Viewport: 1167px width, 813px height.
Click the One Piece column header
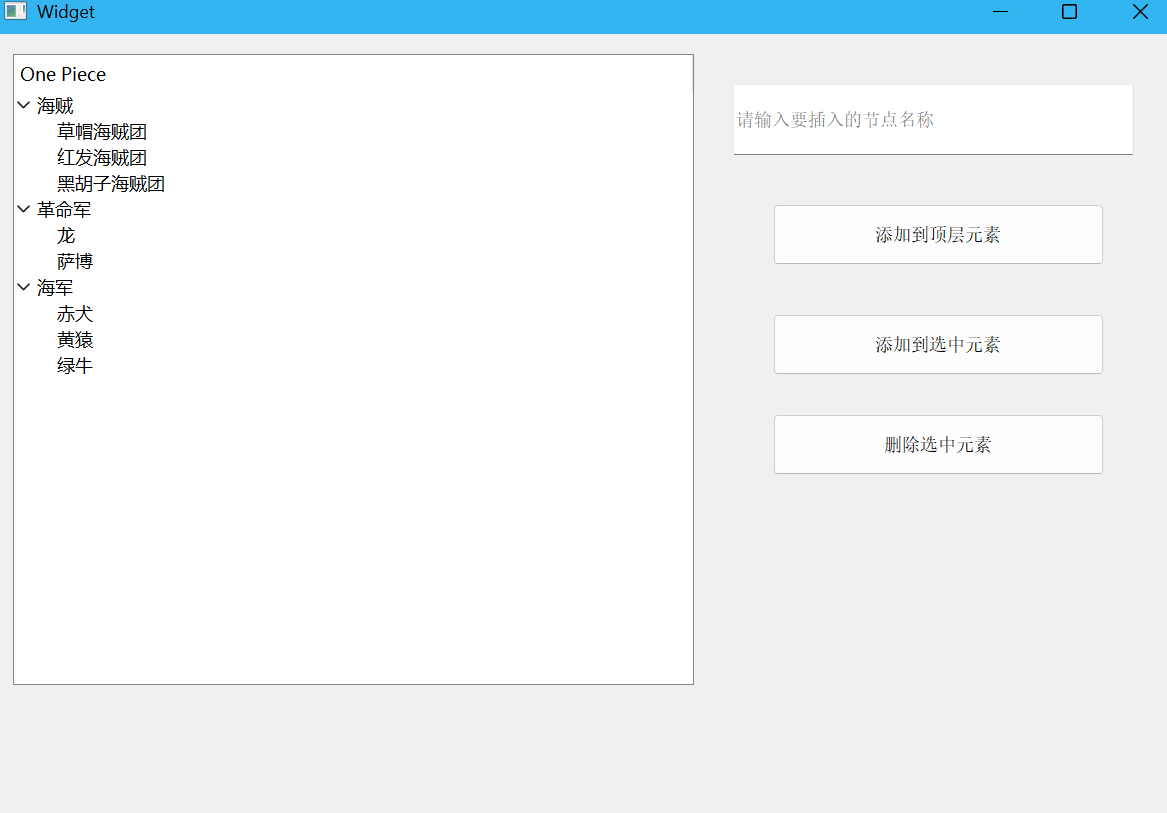click(354, 74)
